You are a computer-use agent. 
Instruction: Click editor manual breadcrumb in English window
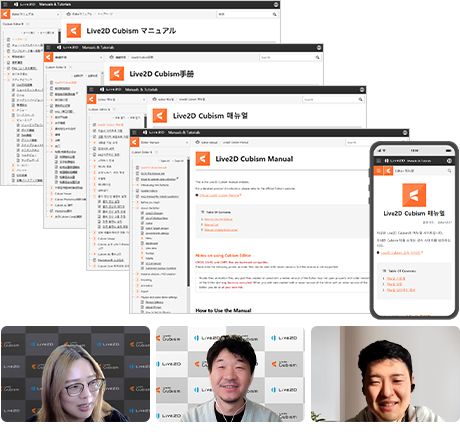coord(209,142)
